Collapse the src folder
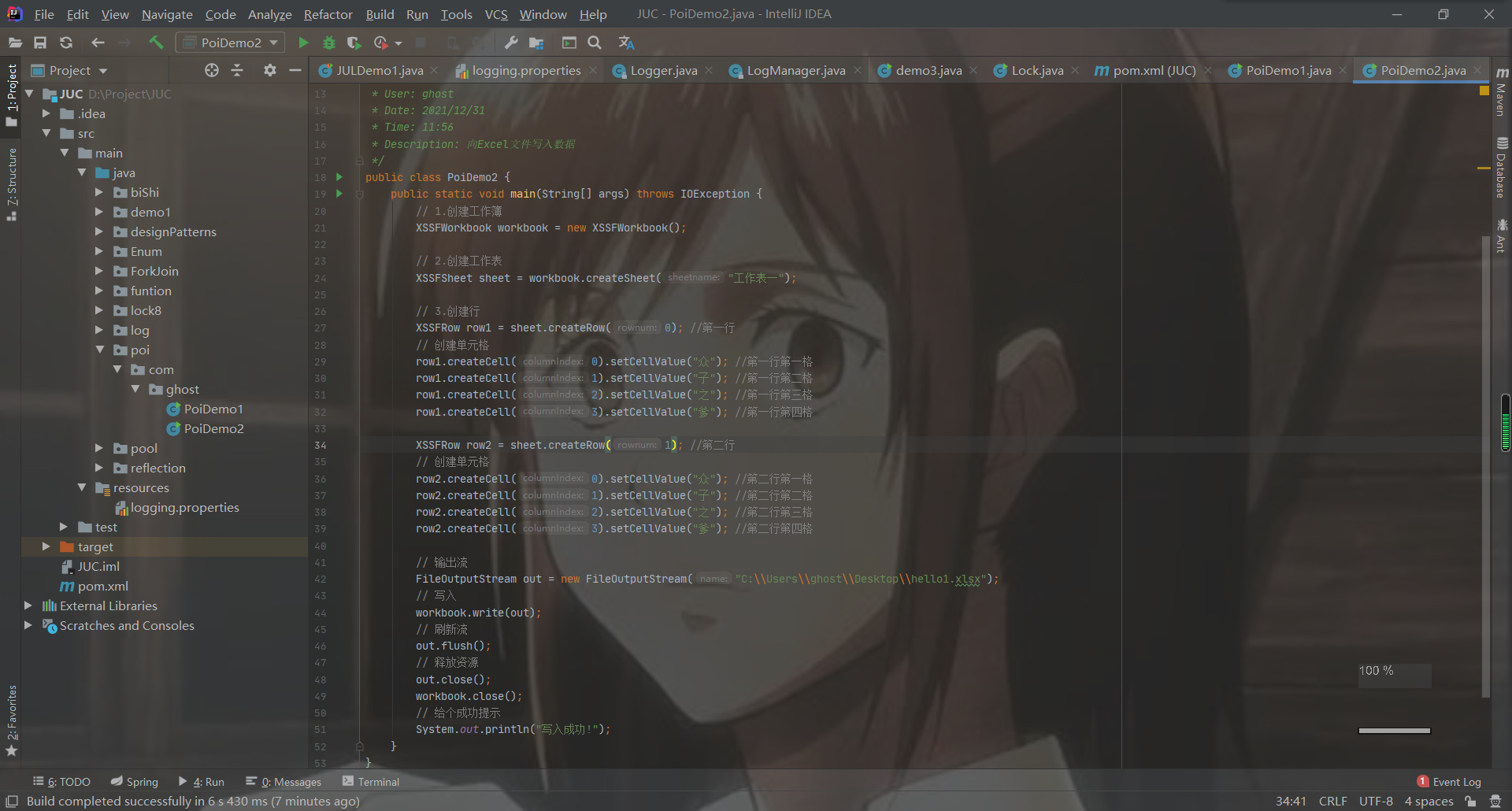Viewport: 1512px width, 811px height. (x=46, y=133)
